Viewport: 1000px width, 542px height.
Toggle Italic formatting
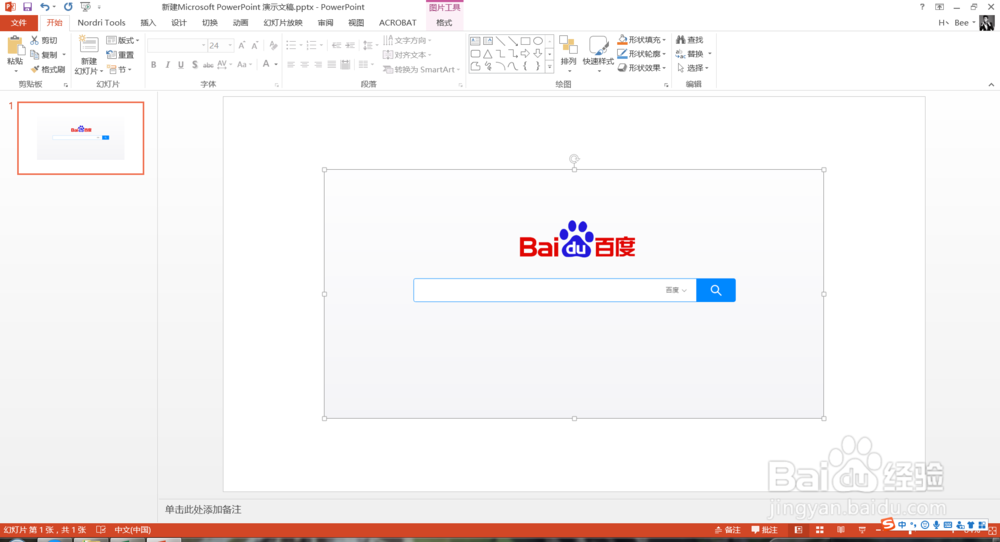point(167,64)
